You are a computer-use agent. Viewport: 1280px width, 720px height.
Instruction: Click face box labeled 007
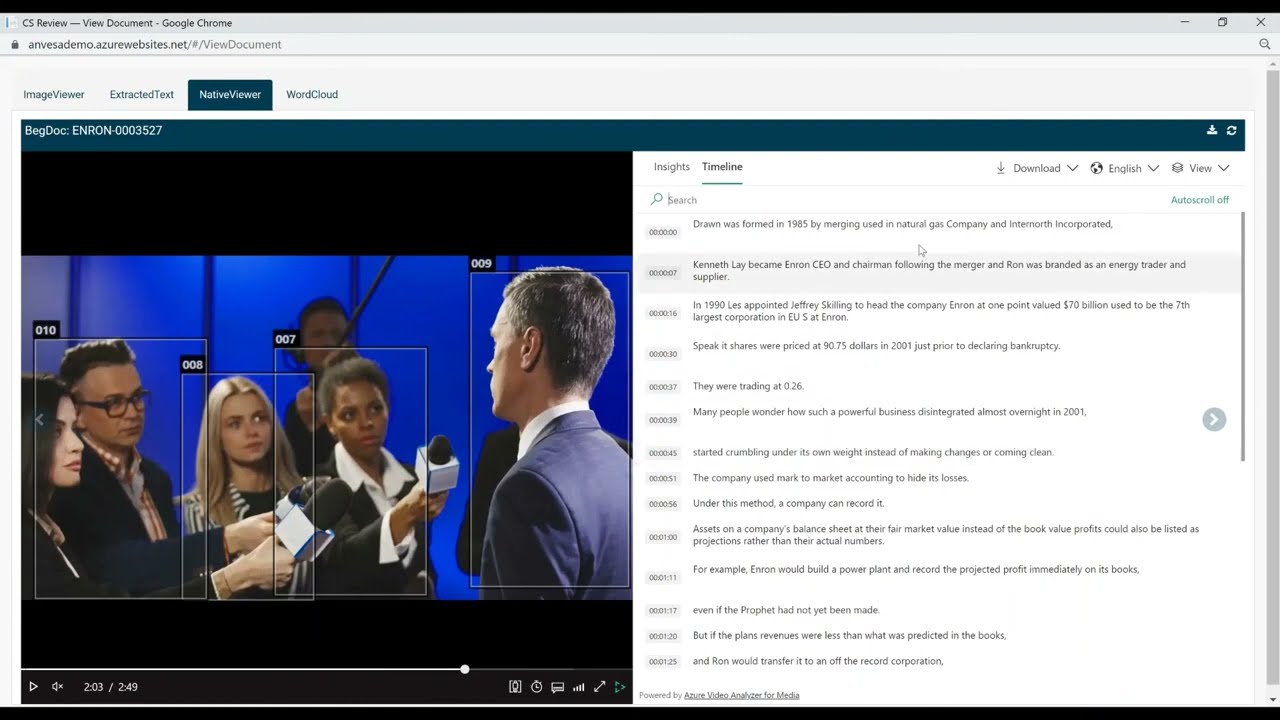pos(350,472)
